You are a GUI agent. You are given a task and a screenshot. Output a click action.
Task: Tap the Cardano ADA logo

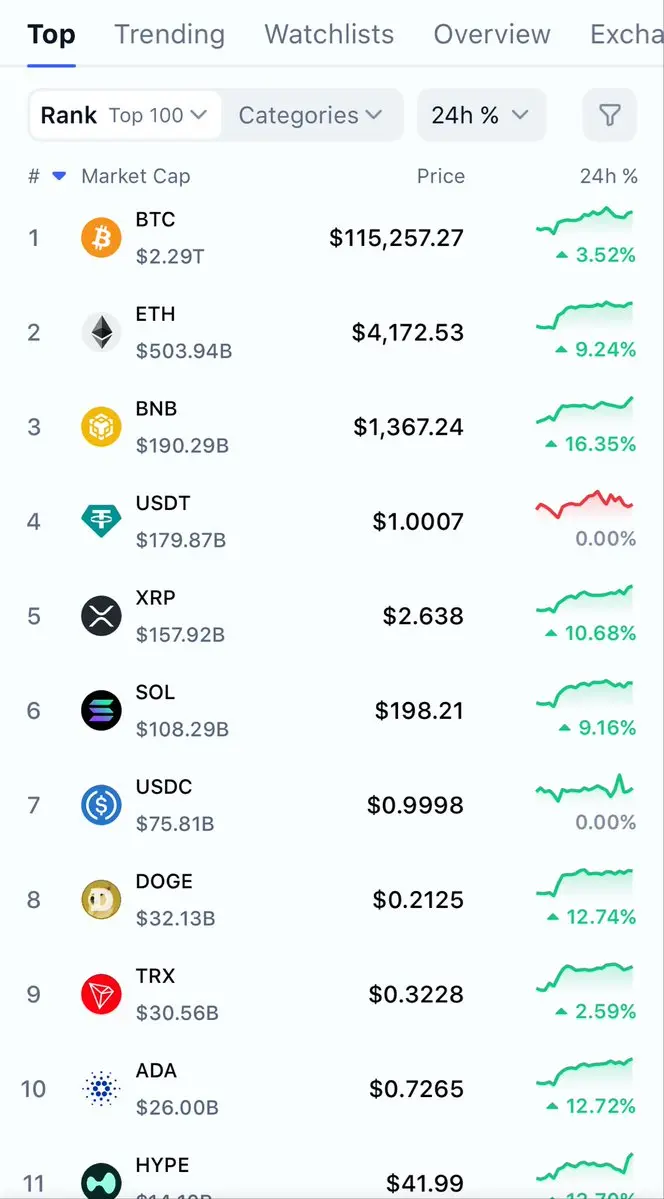tap(101, 1088)
